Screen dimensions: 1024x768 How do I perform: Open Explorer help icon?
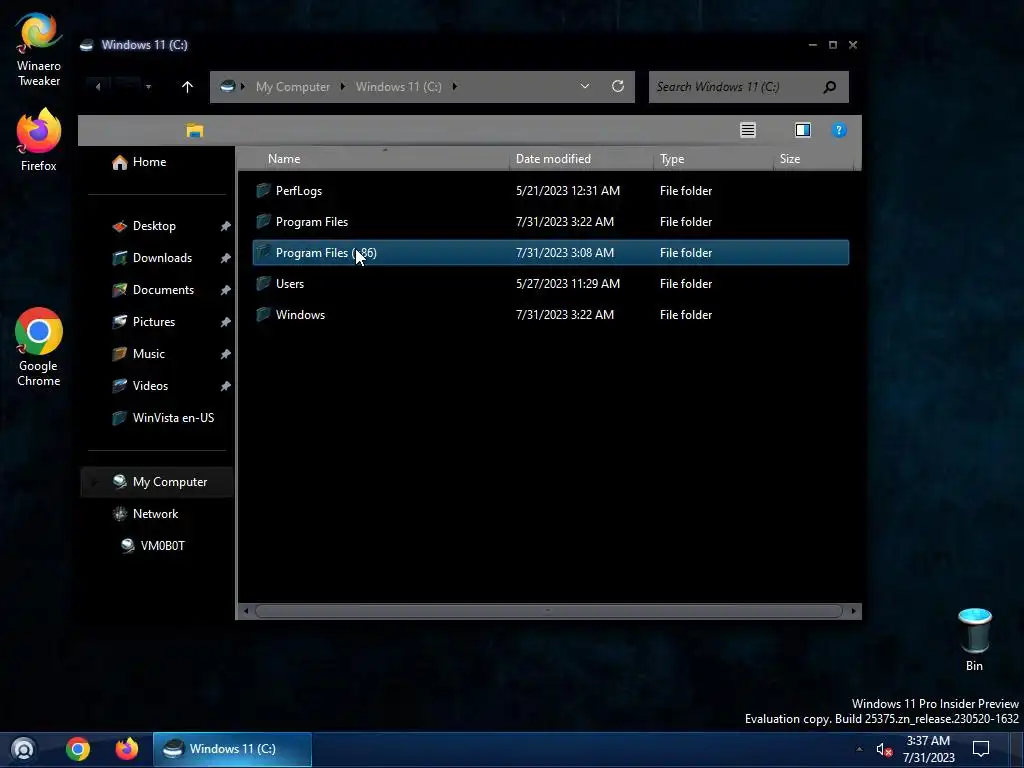839,131
